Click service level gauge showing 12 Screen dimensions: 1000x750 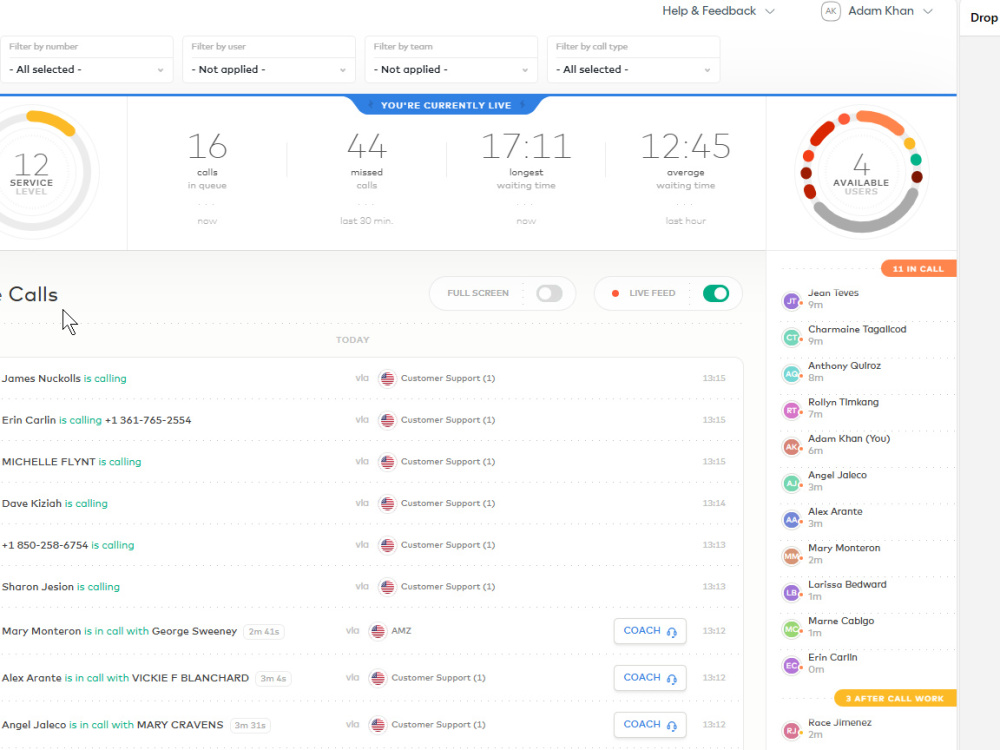(32, 172)
